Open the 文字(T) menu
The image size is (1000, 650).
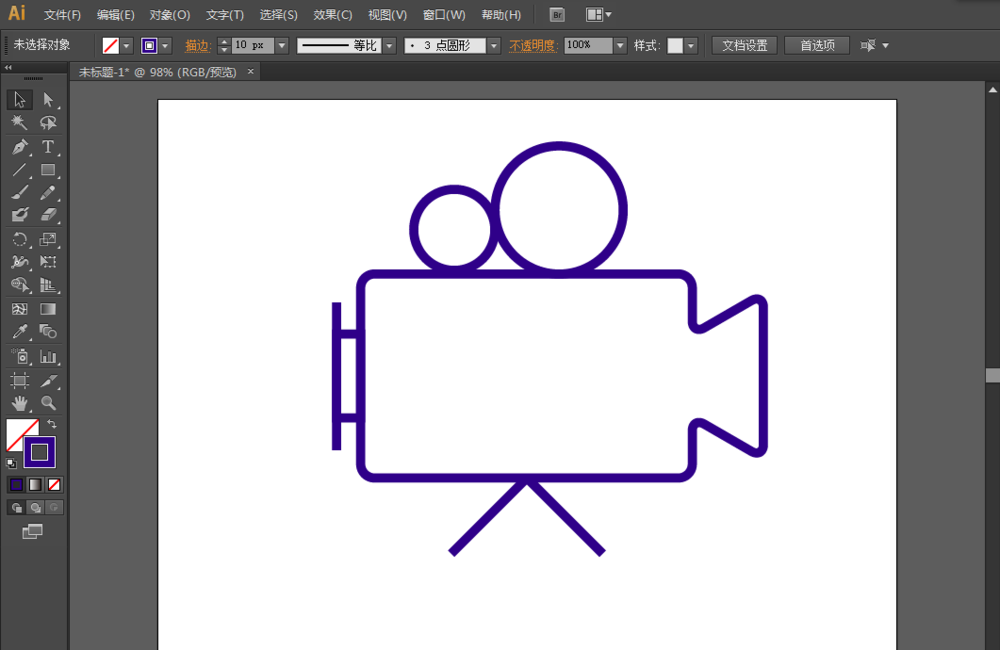[x=224, y=15]
